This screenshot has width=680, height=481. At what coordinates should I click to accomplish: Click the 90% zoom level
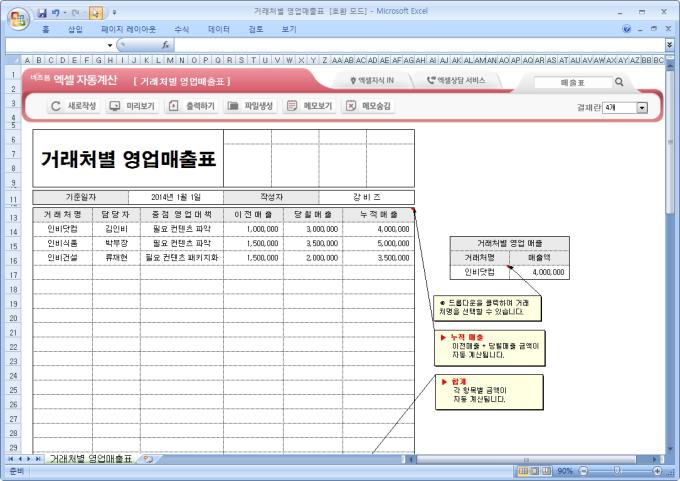coord(565,471)
